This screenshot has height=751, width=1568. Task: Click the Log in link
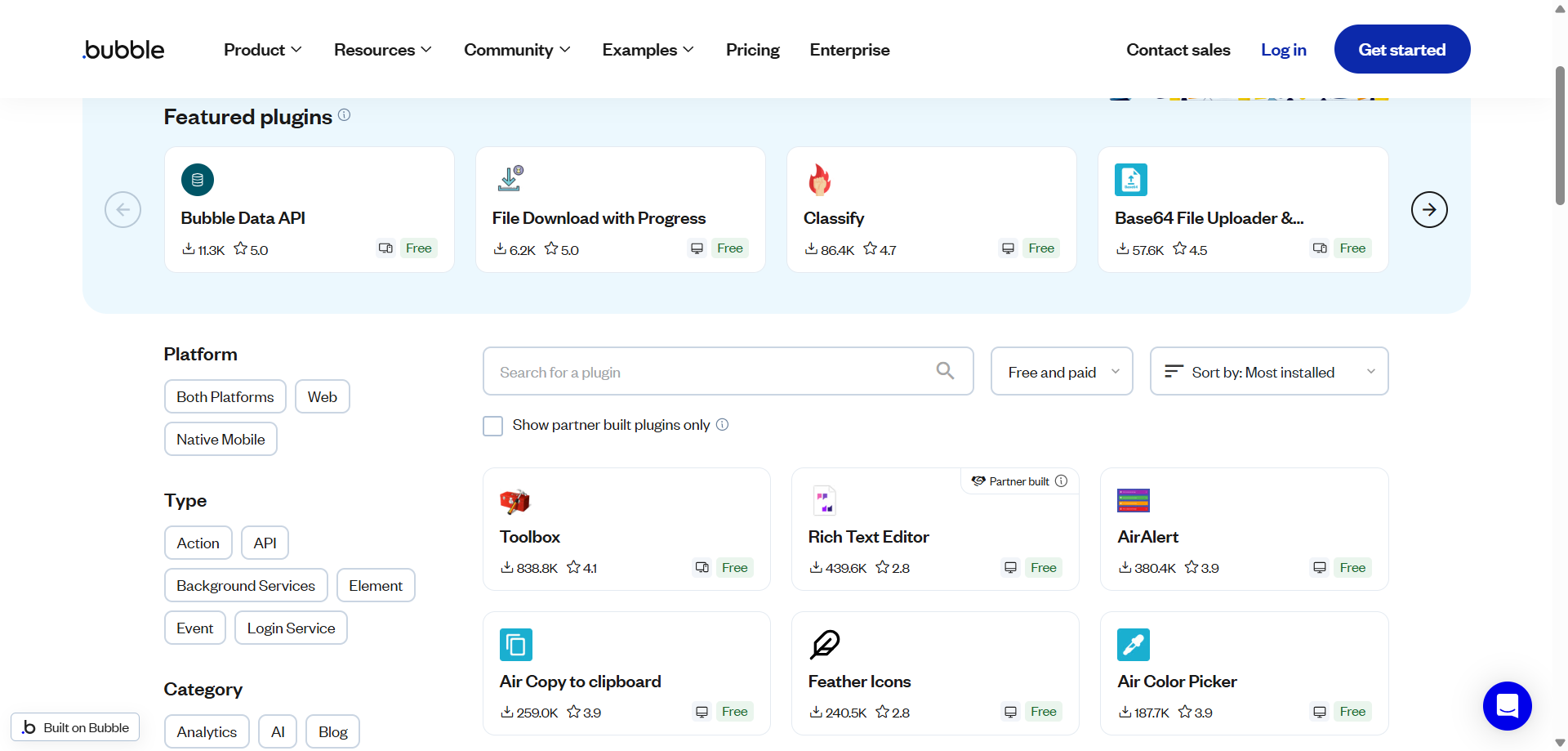pos(1284,50)
